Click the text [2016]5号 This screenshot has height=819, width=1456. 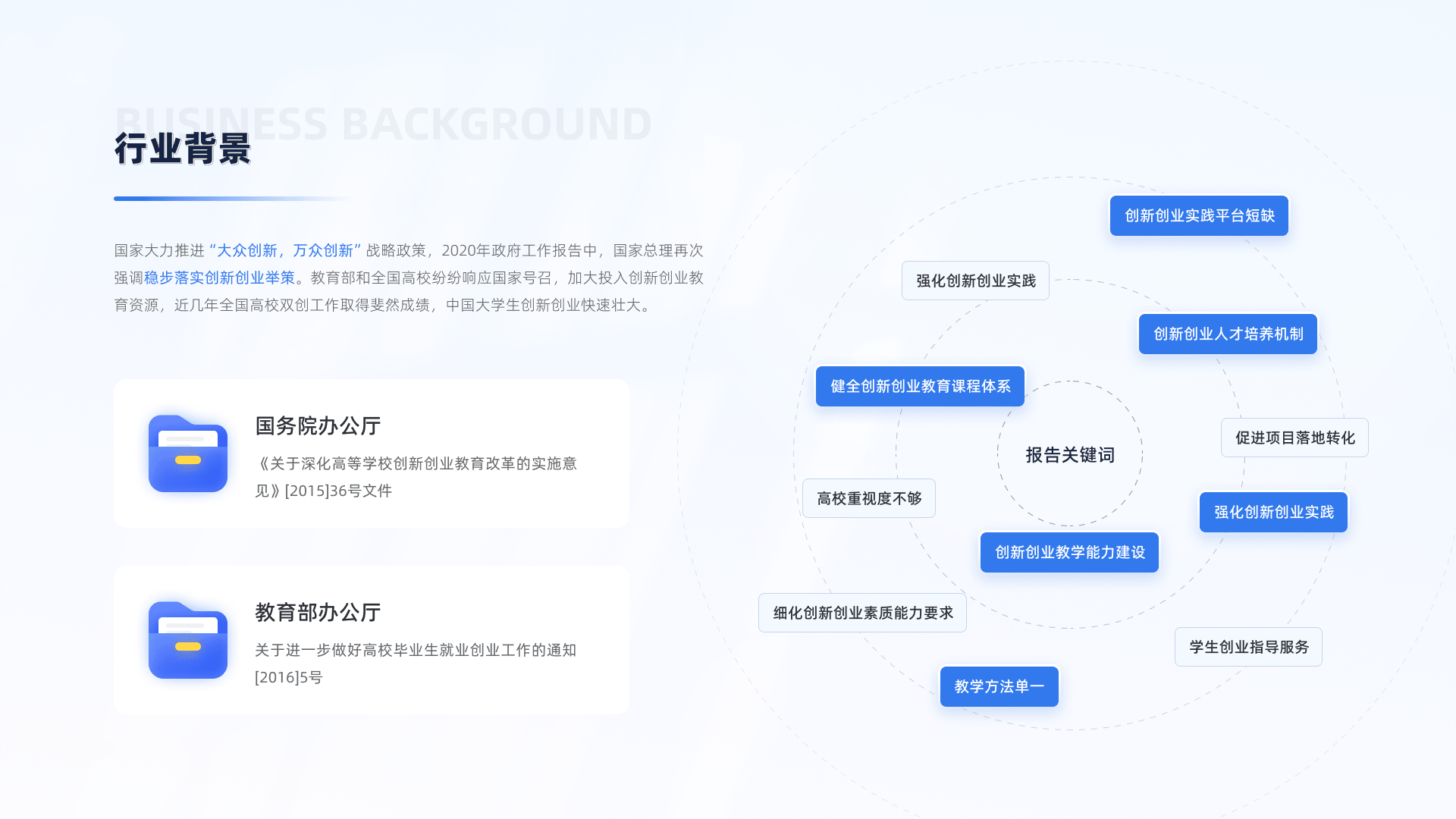(x=289, y=678)
